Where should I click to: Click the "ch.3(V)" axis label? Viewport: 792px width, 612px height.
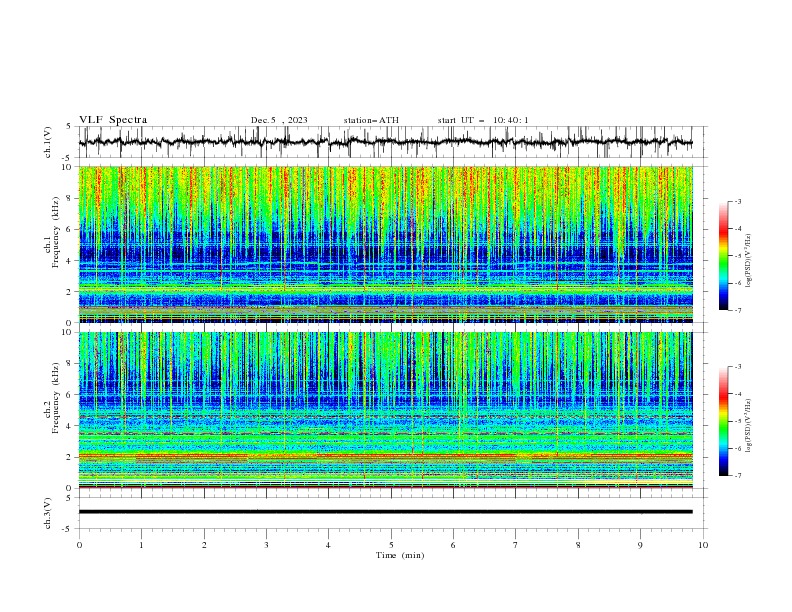click(48, 513)
